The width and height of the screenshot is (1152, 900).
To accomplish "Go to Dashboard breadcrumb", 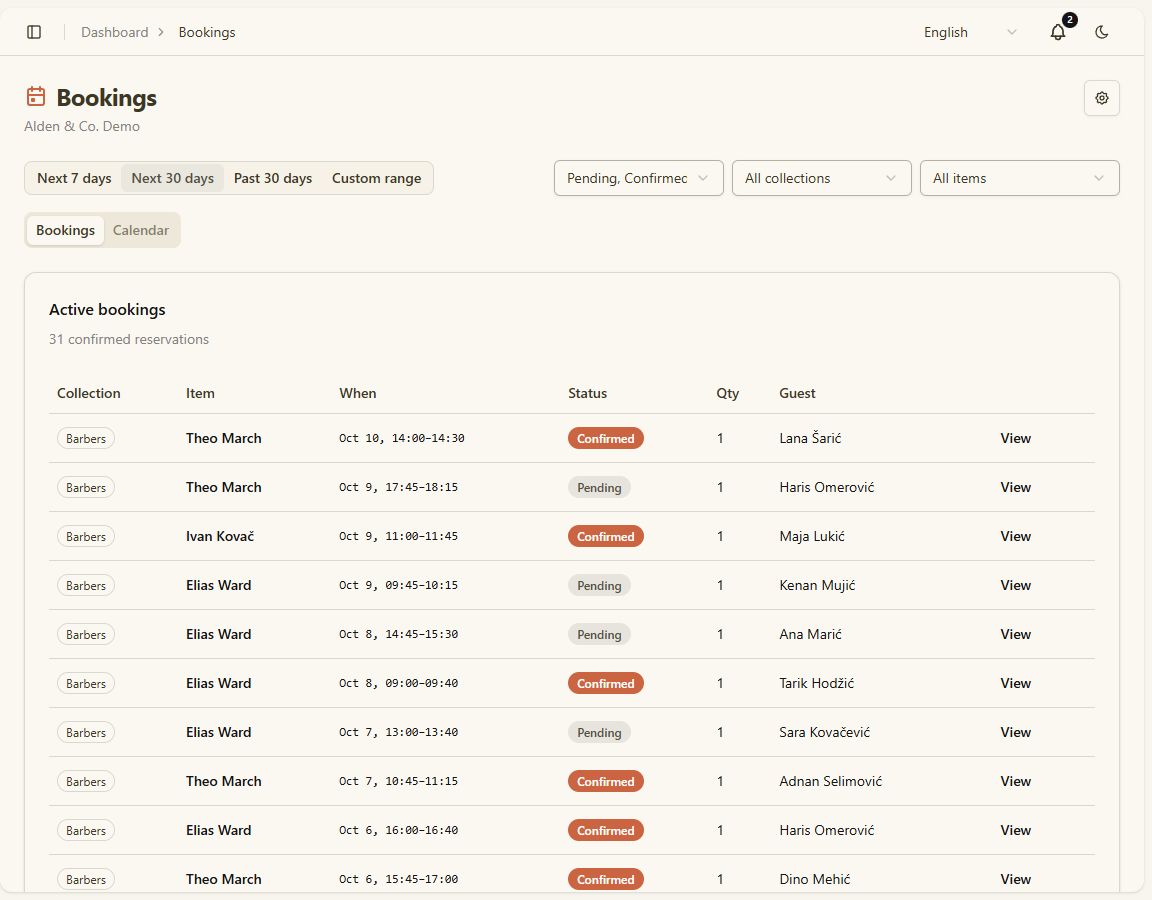I will click(115, 32).
